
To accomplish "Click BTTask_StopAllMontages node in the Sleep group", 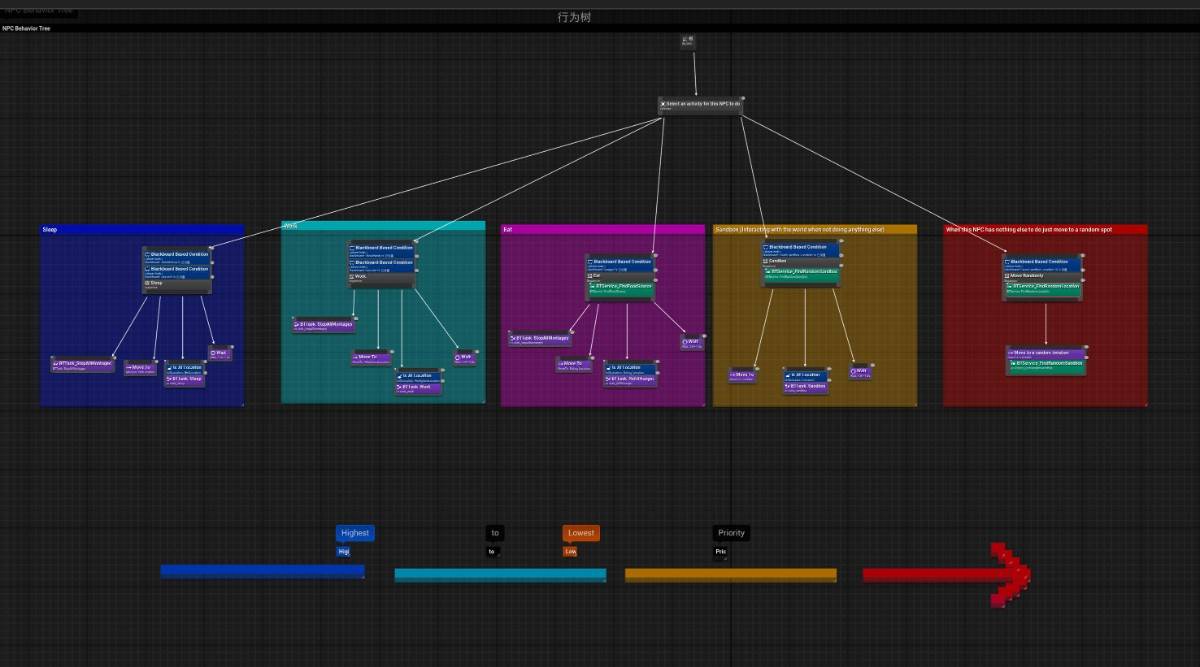I will coord(82,364).
